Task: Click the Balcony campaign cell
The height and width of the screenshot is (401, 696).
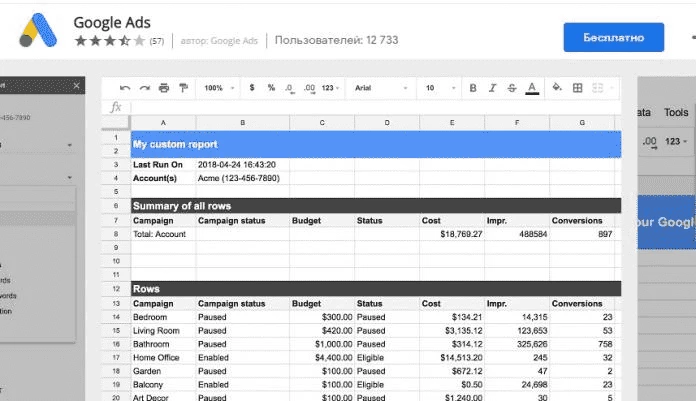Action: tap(163, 385)
